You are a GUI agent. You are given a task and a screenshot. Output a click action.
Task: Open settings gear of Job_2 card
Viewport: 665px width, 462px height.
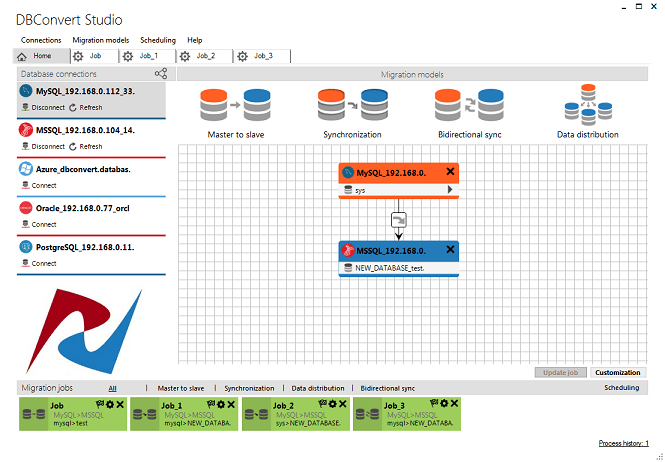tap(333, 404)
